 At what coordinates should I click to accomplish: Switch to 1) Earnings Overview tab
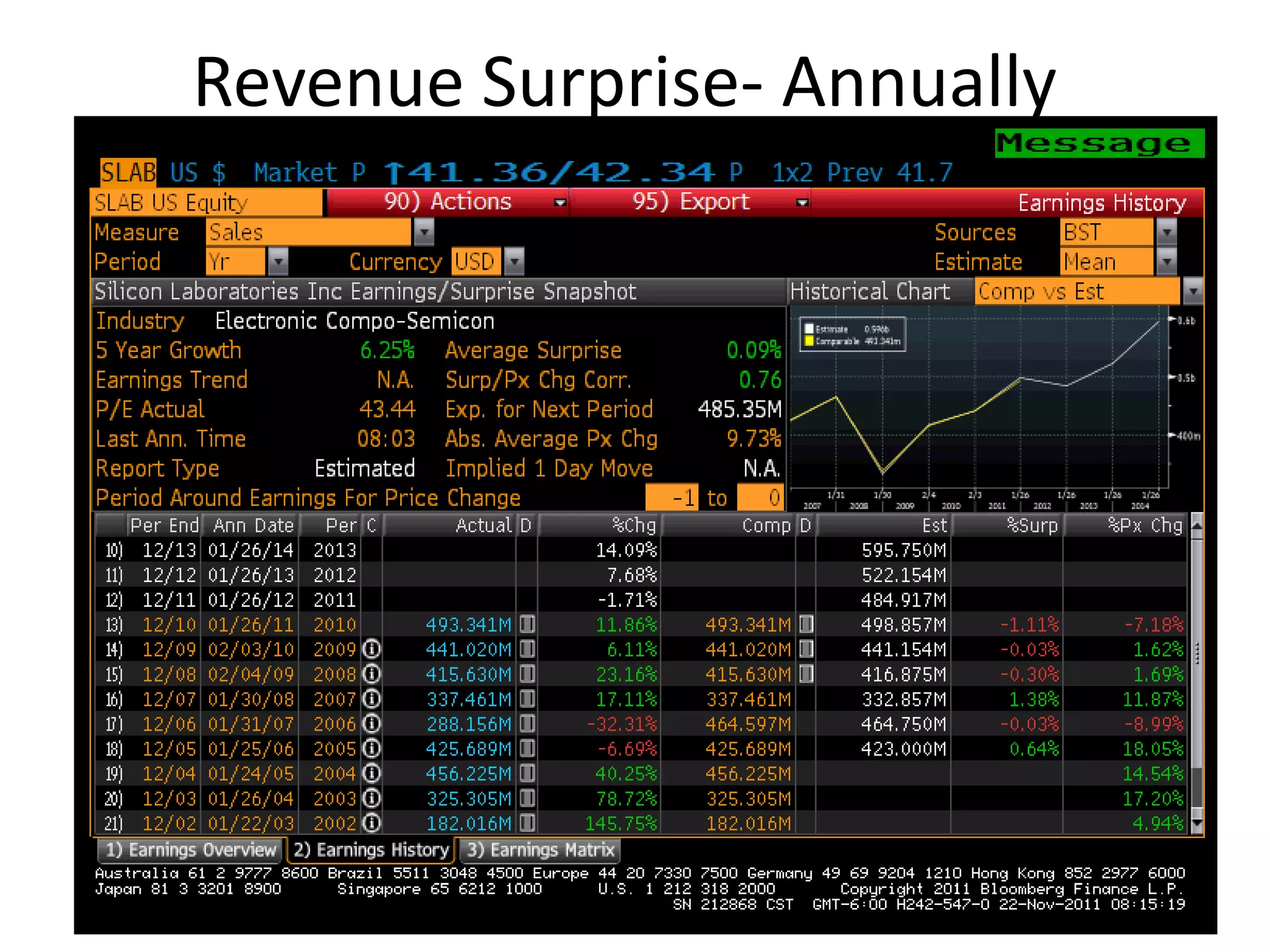pyautogui.click(x=190, y=850)
